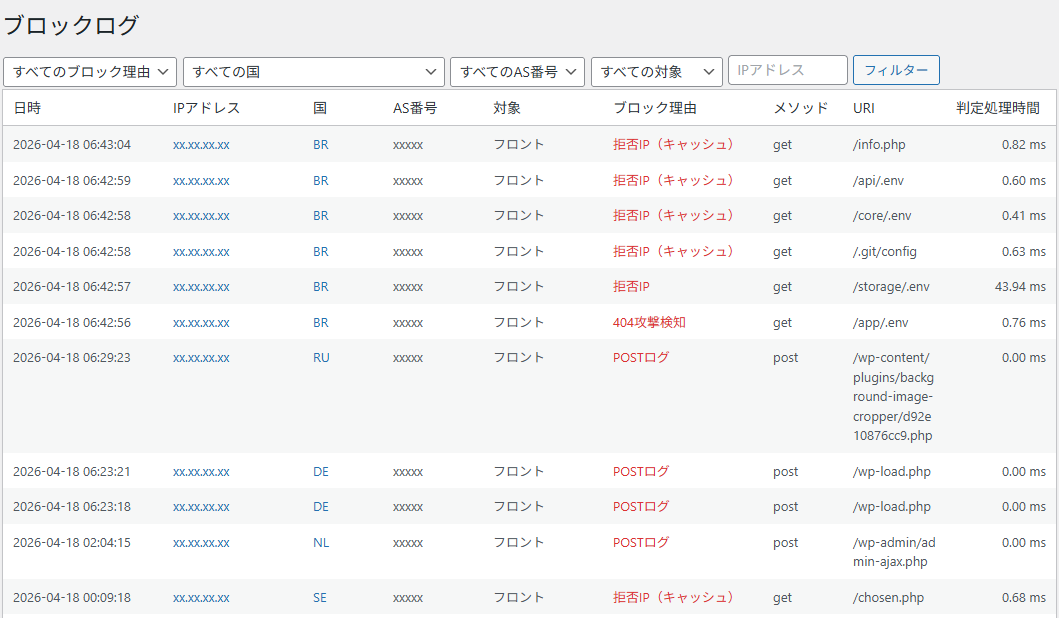Open IP link in the /info.php row
This screenshot has height=618, width=1059.
[x=201, y=145]
